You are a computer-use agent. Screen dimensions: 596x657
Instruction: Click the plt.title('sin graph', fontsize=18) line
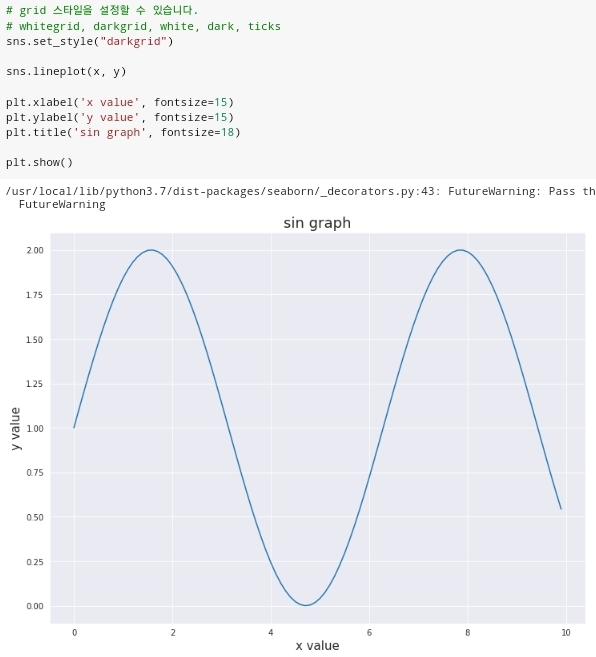pos(123,132)
